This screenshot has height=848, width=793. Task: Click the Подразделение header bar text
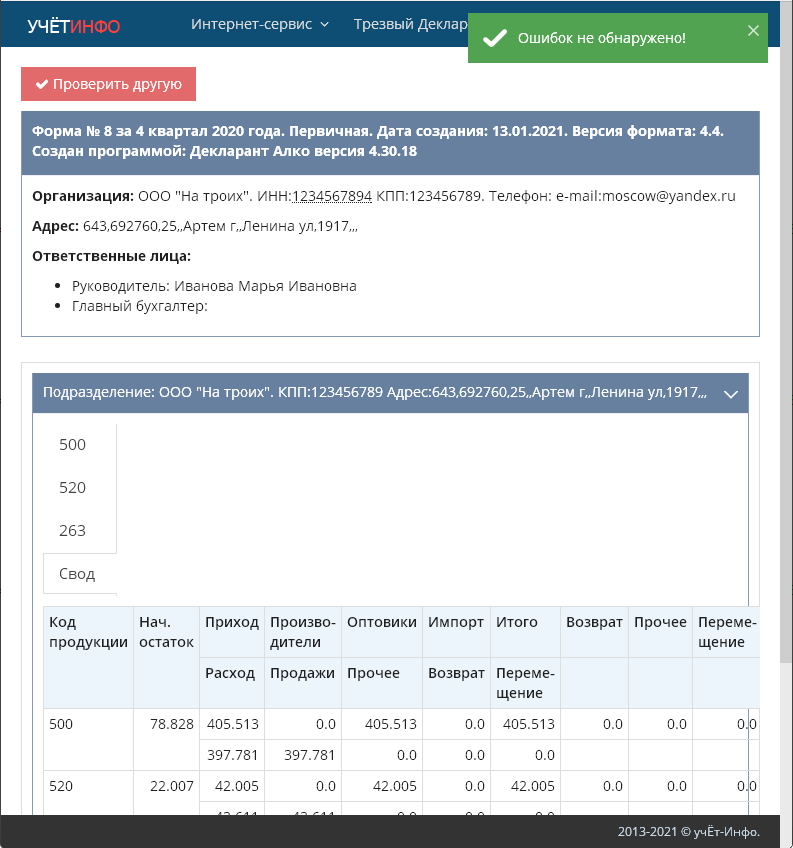(374, 392)
